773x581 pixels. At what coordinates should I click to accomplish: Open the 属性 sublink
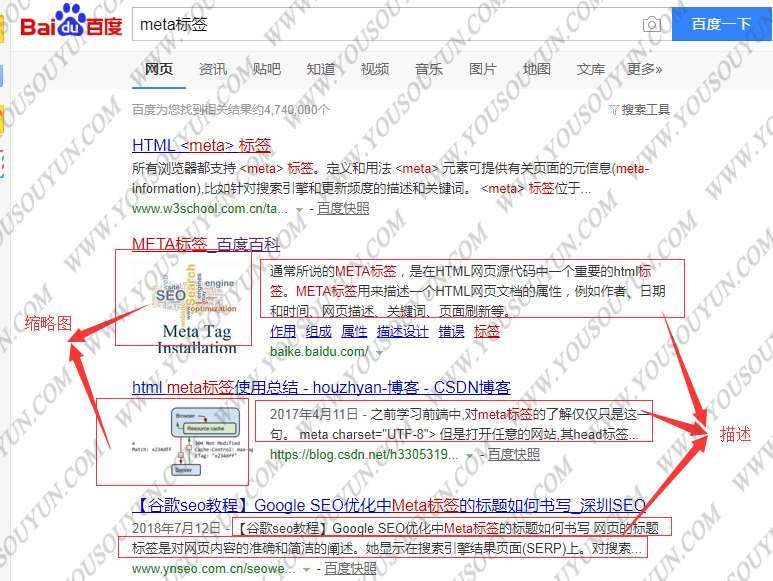354,332
